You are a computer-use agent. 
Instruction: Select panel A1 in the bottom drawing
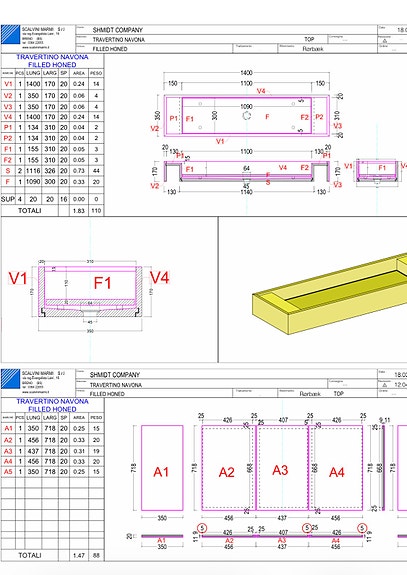[162, 468]
